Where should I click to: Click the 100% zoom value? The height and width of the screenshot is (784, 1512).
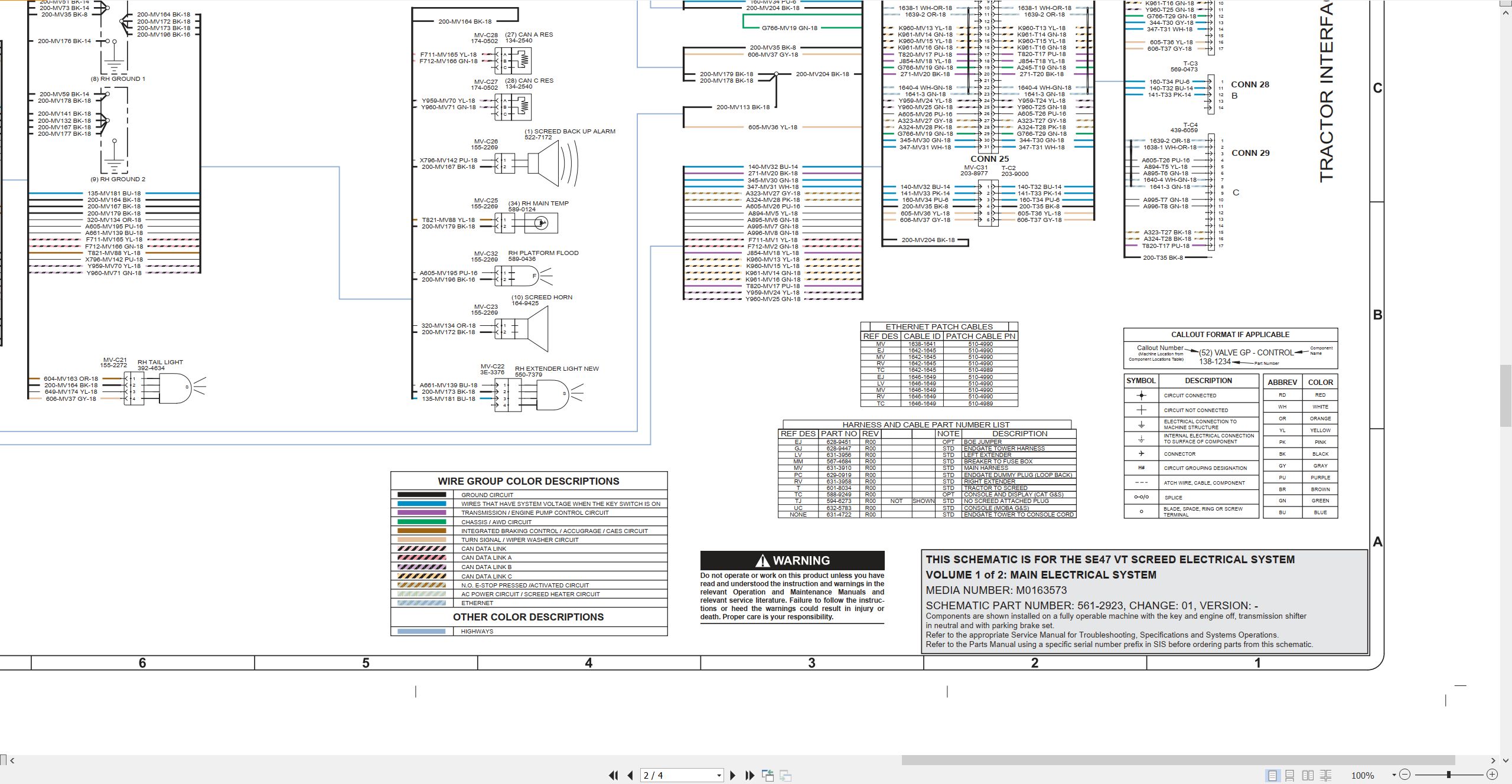click(x=1363, y=775)
